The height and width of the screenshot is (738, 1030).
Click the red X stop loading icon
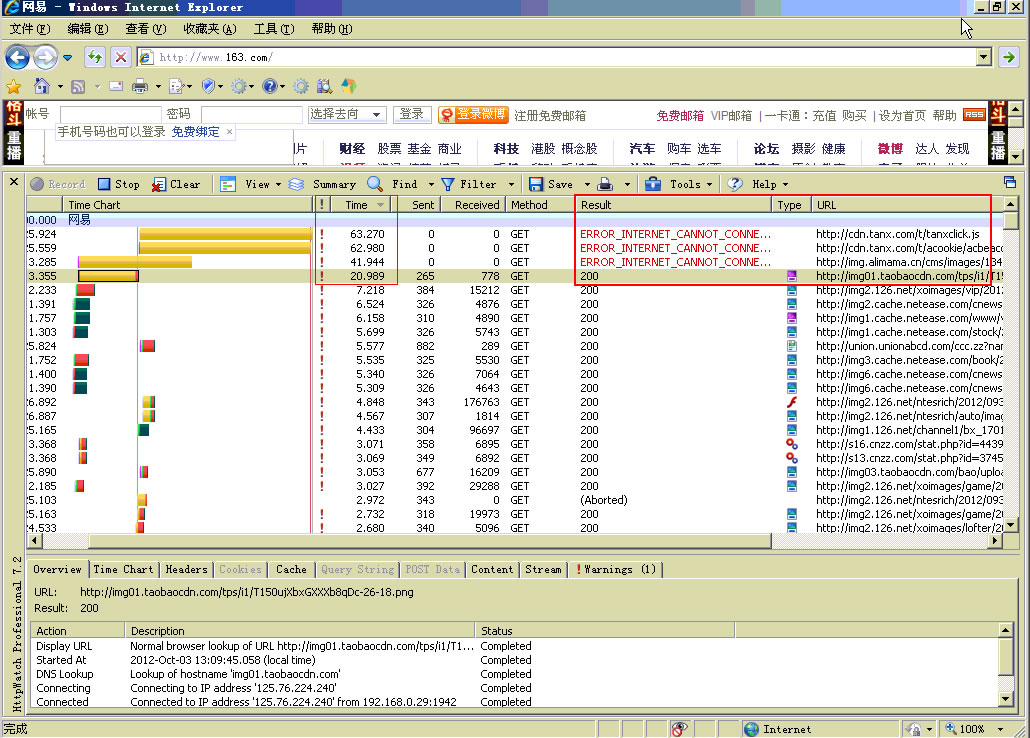click(121, 57)
